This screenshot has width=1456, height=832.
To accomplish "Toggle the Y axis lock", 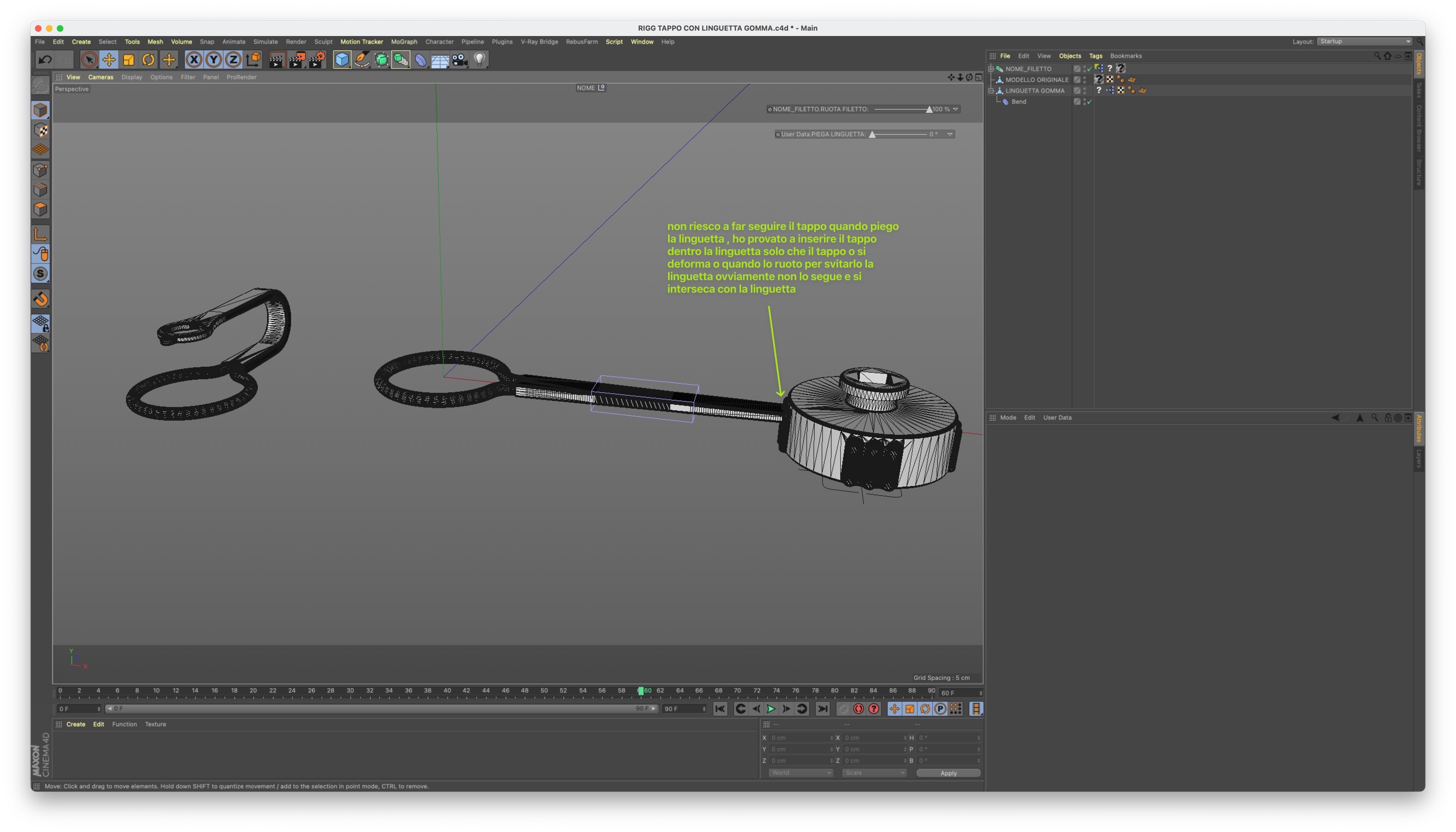I will point(214,59).
